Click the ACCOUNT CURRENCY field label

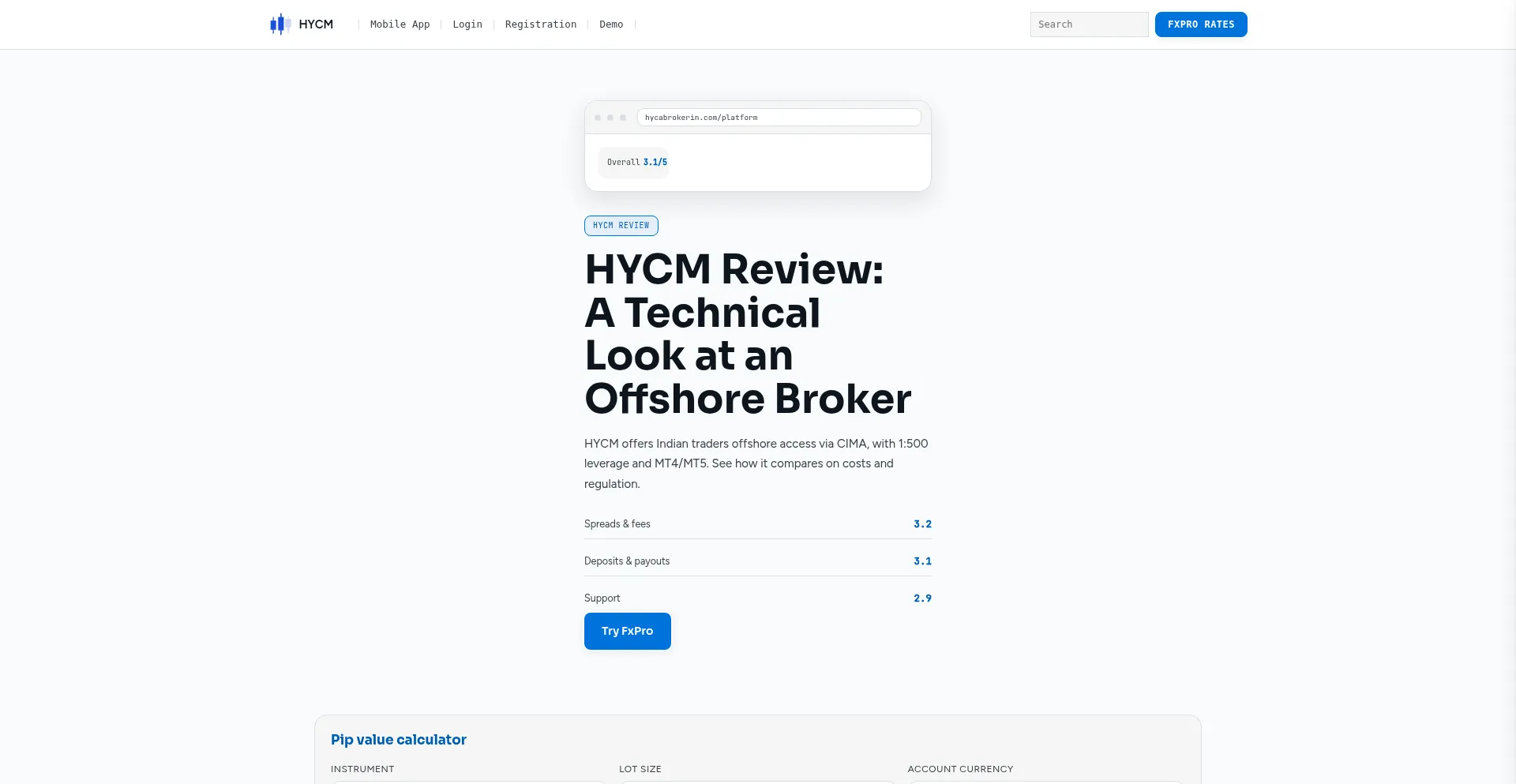tap(960, 769)
